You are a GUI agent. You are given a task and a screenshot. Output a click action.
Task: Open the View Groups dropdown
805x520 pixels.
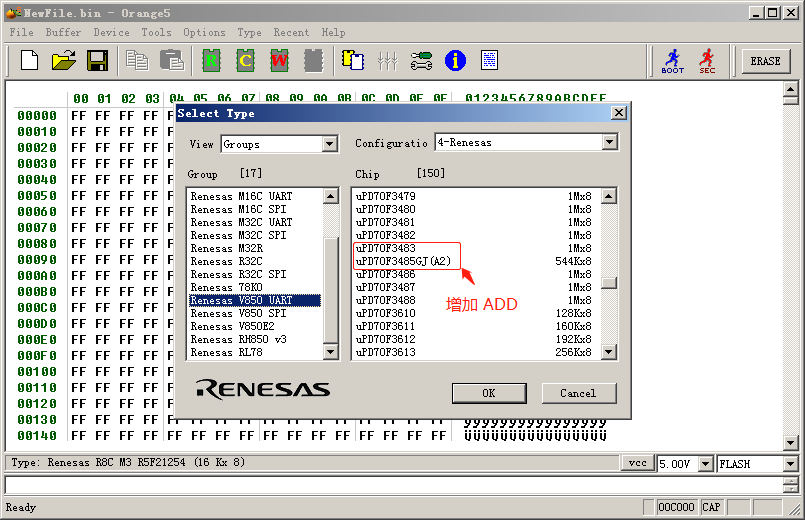[x=330, y=145]
